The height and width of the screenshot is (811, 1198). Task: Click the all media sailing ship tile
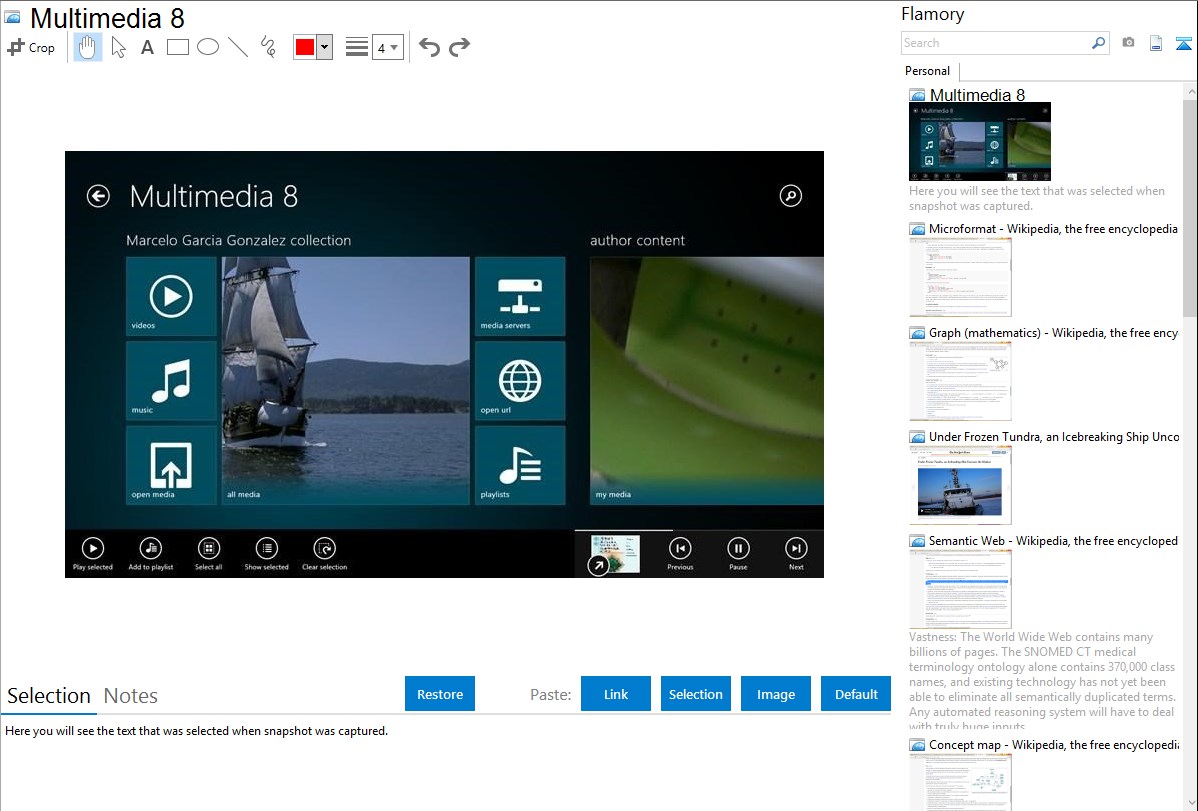coord(346,381)
